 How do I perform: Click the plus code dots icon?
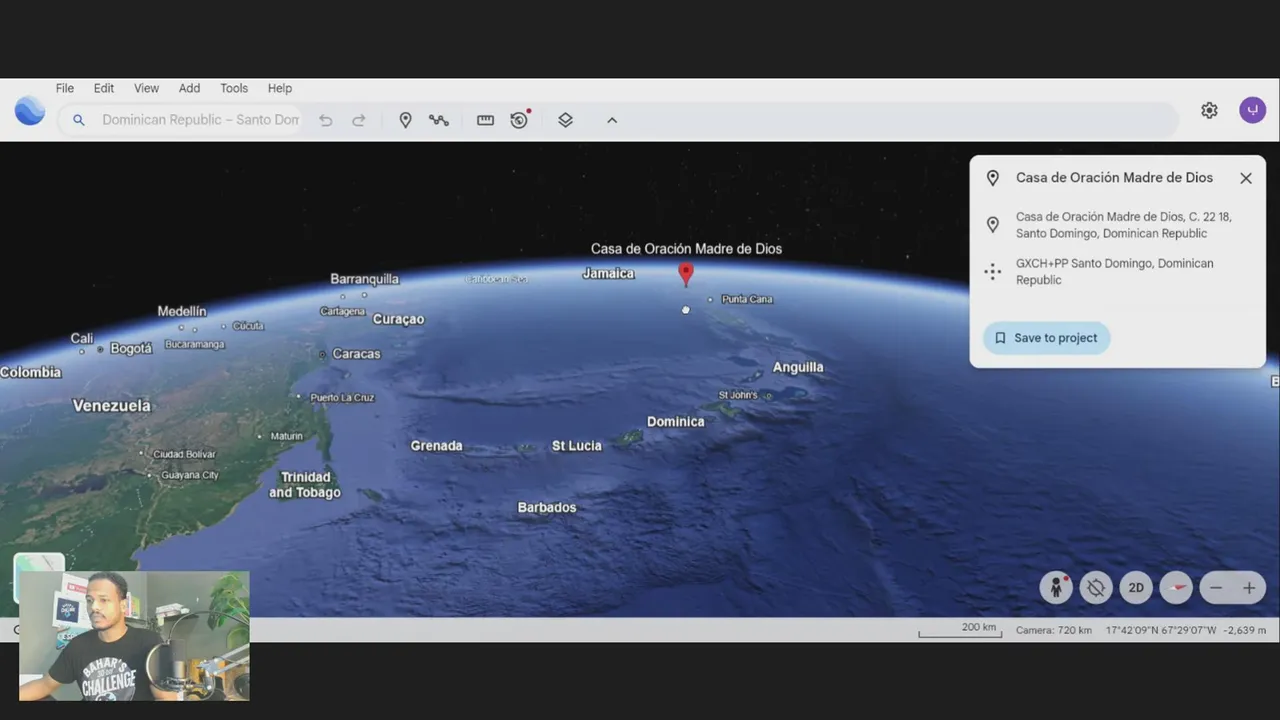(993, 271)
